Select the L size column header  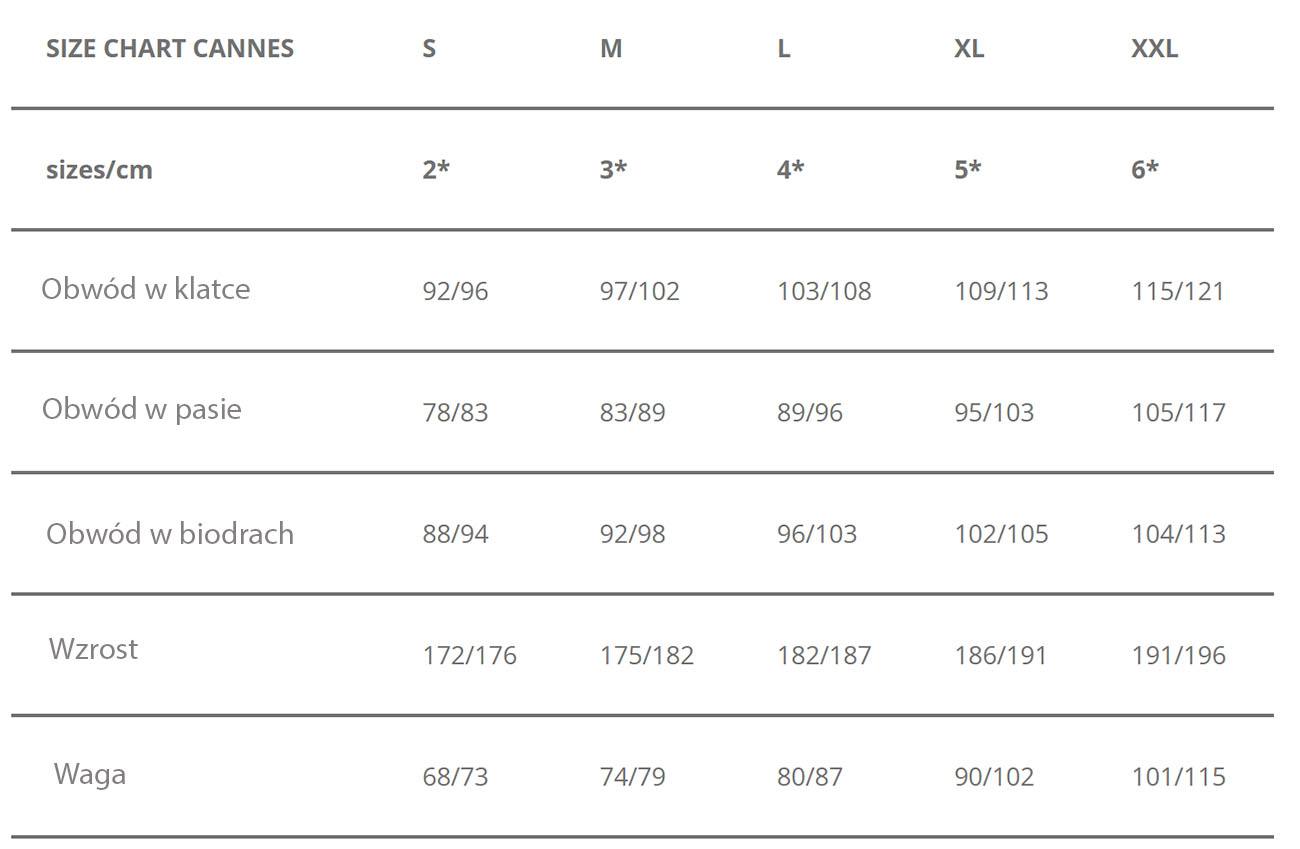point(784,49)
